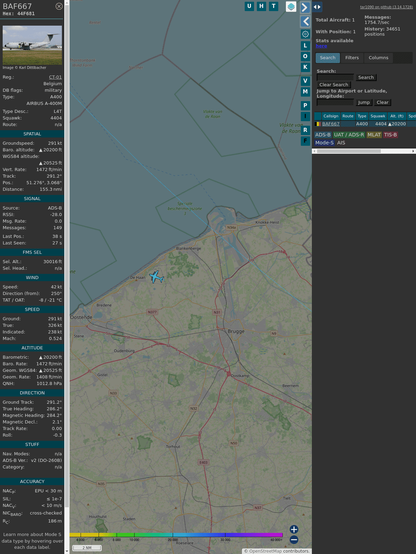Collapse sidebar using left chevron button
Viewport: 416px width, 554px height.
[x=305, y=22]
